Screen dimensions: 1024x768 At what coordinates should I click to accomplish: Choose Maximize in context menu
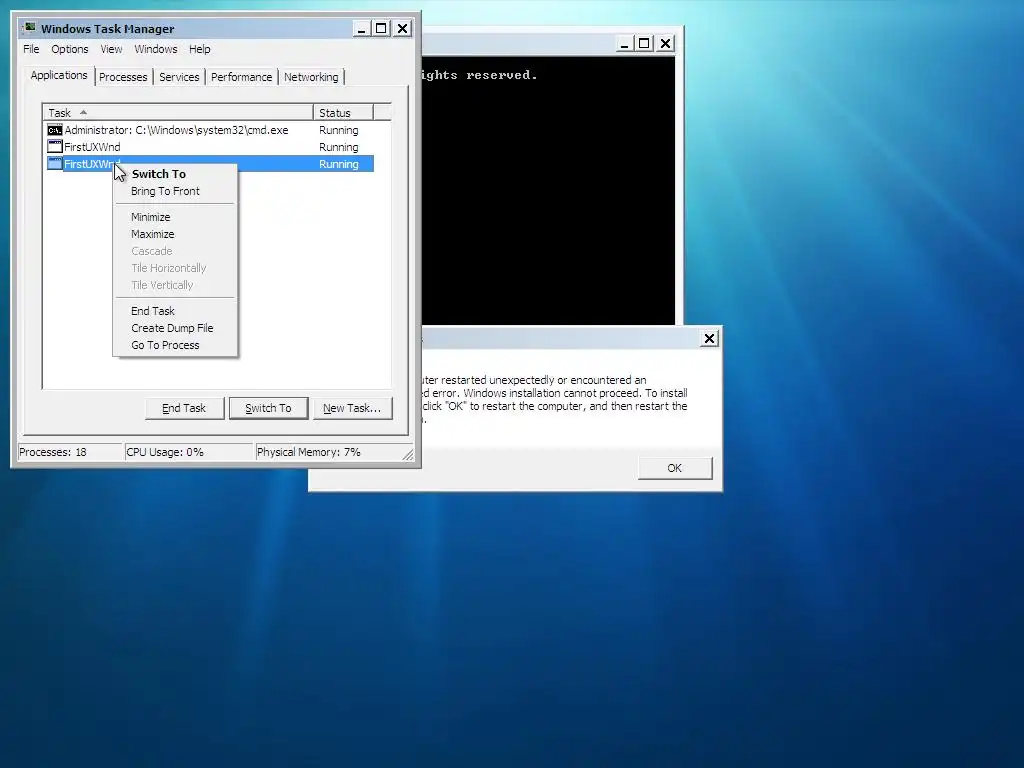175,234
